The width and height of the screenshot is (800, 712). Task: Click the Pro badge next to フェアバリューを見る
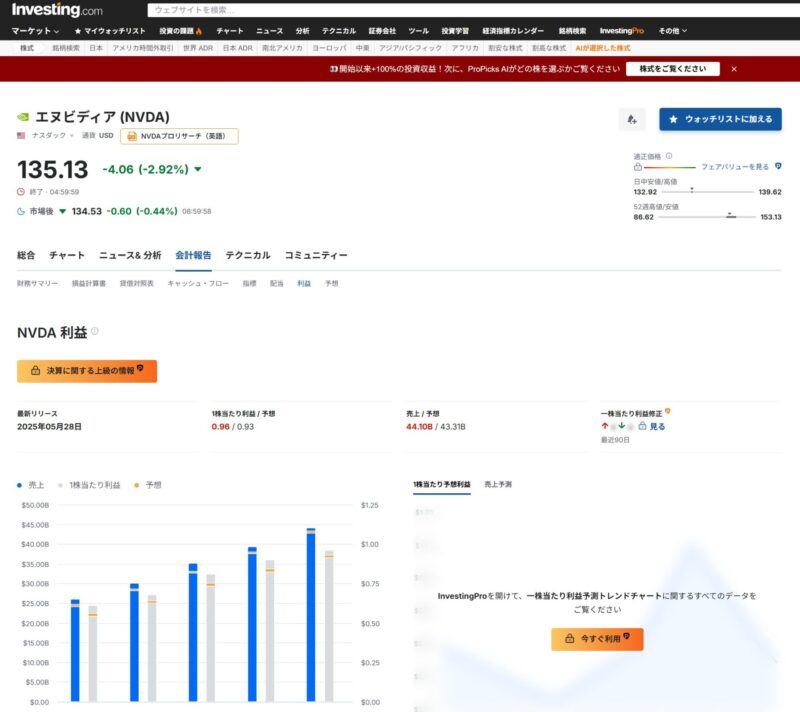(778, 166)
